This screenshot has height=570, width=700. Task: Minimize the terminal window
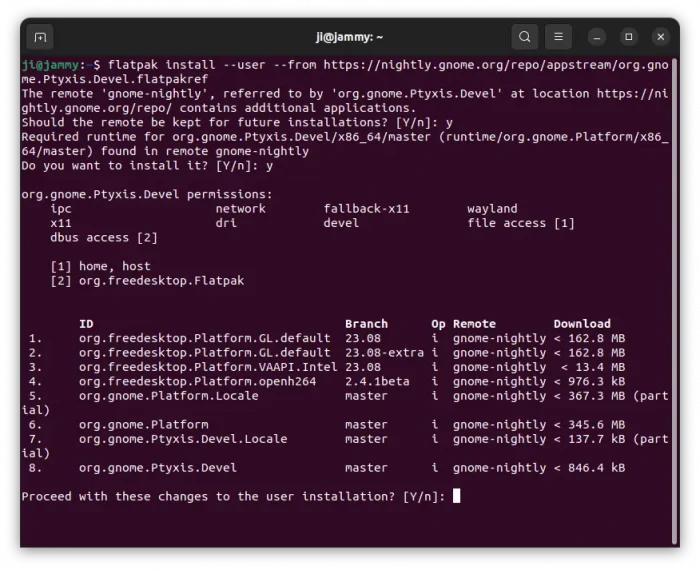tap(598, 37)
